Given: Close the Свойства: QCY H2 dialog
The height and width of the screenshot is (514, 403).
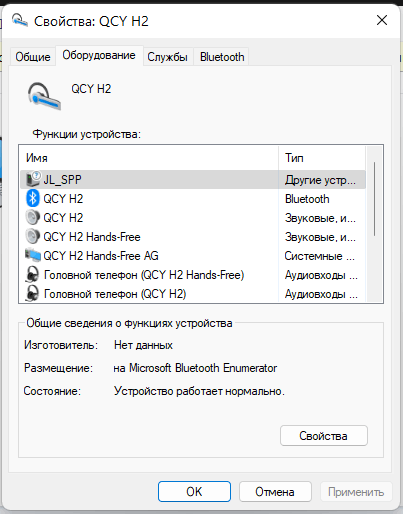Looking at the screenshot, I should coord(382,20).
